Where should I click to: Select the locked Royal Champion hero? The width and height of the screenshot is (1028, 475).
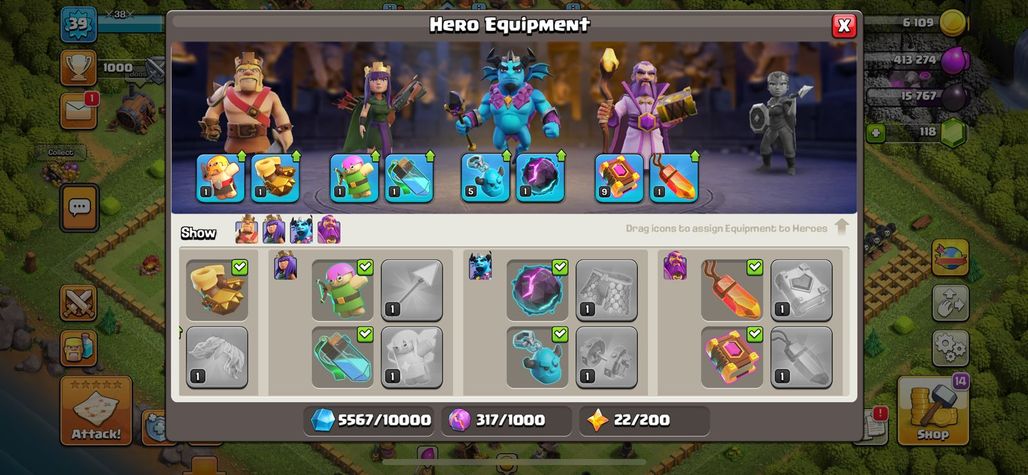[778, 123]
